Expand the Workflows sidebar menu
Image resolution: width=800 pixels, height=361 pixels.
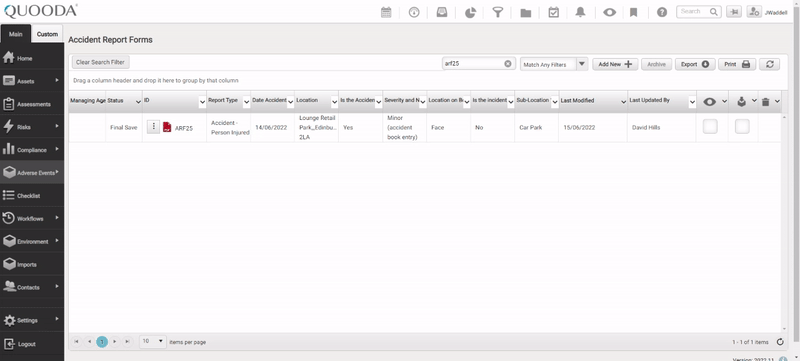(x=32, y=218)
